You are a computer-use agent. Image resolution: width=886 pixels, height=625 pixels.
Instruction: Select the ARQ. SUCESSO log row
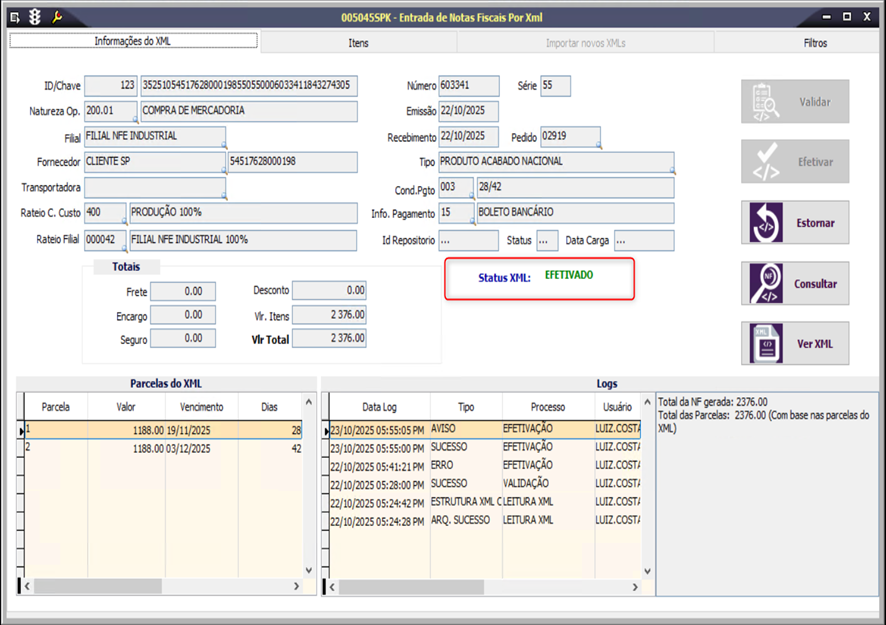485,520
